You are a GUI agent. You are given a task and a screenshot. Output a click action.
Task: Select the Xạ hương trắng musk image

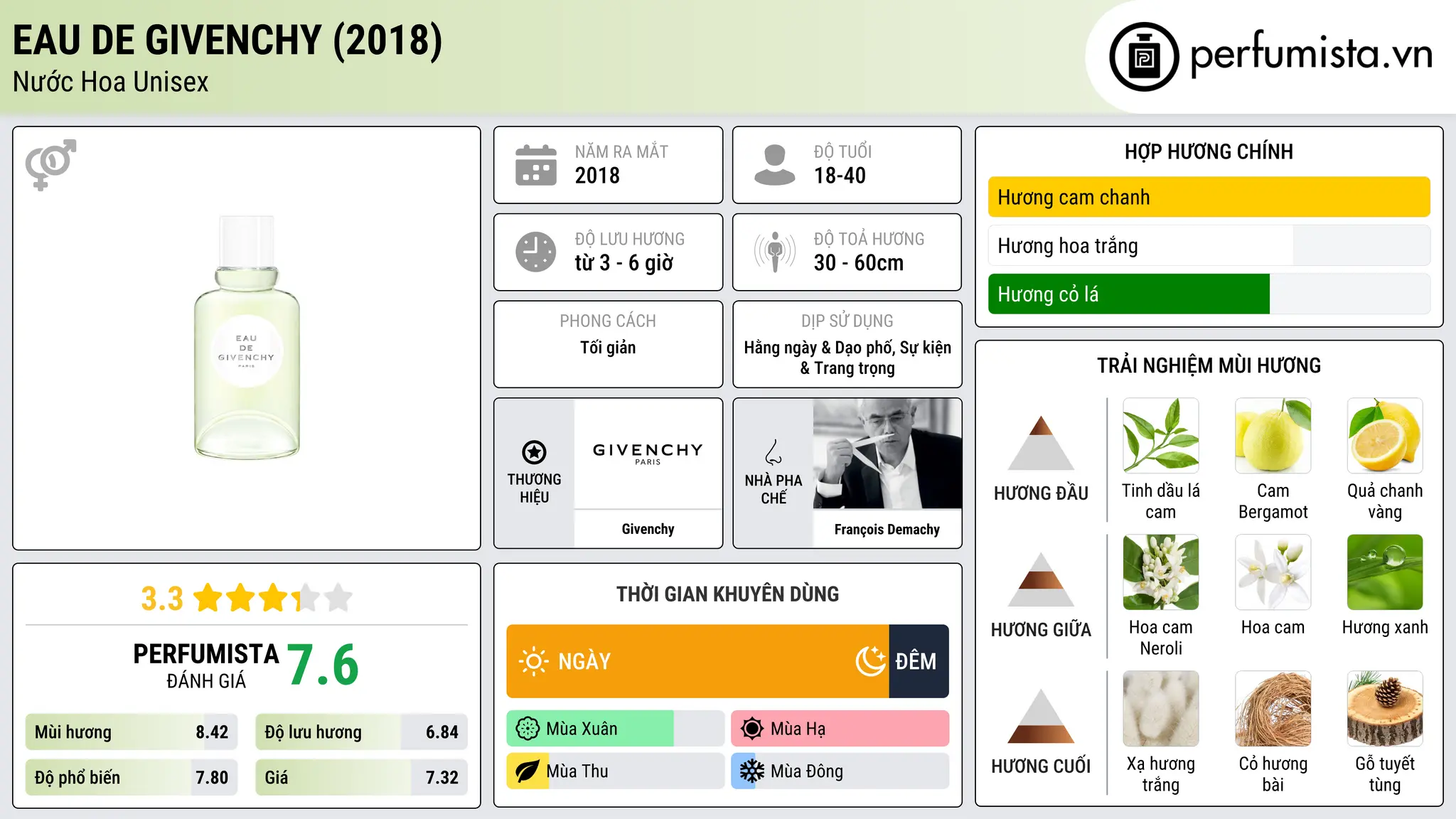[1161, 709]
